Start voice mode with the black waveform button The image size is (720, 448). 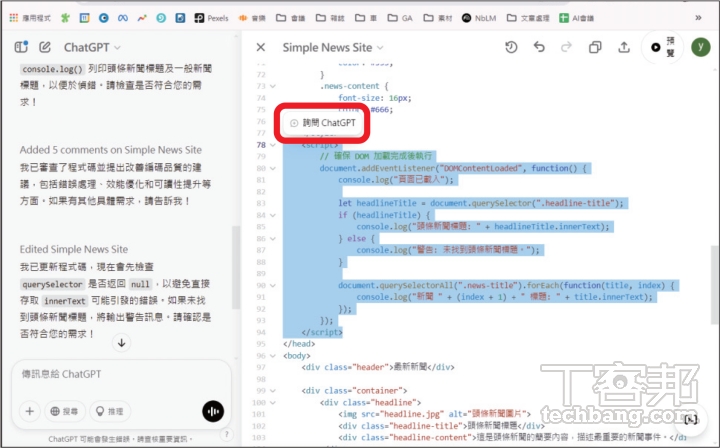click(213, 411)
